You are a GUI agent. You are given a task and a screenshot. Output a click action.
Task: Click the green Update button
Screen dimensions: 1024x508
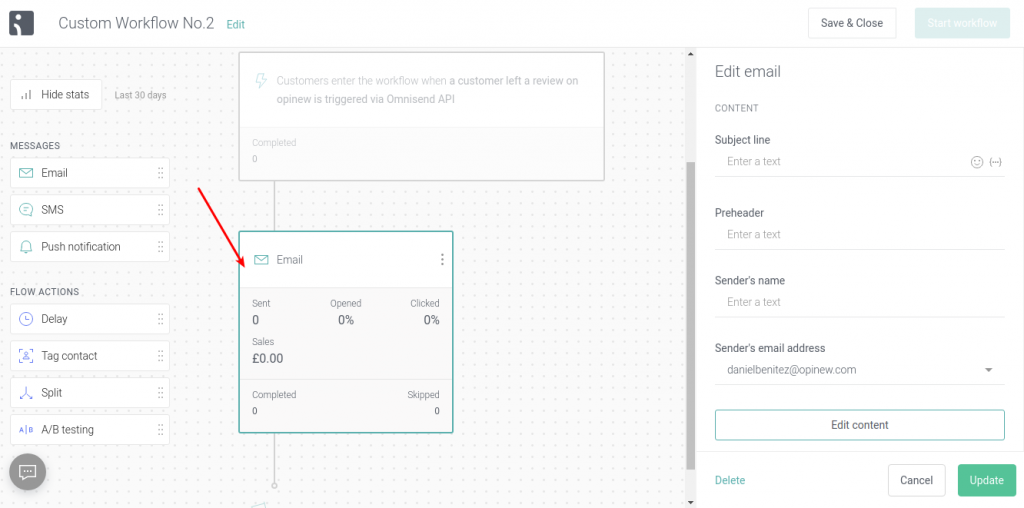pyautogui.click(x=986, y=481)
